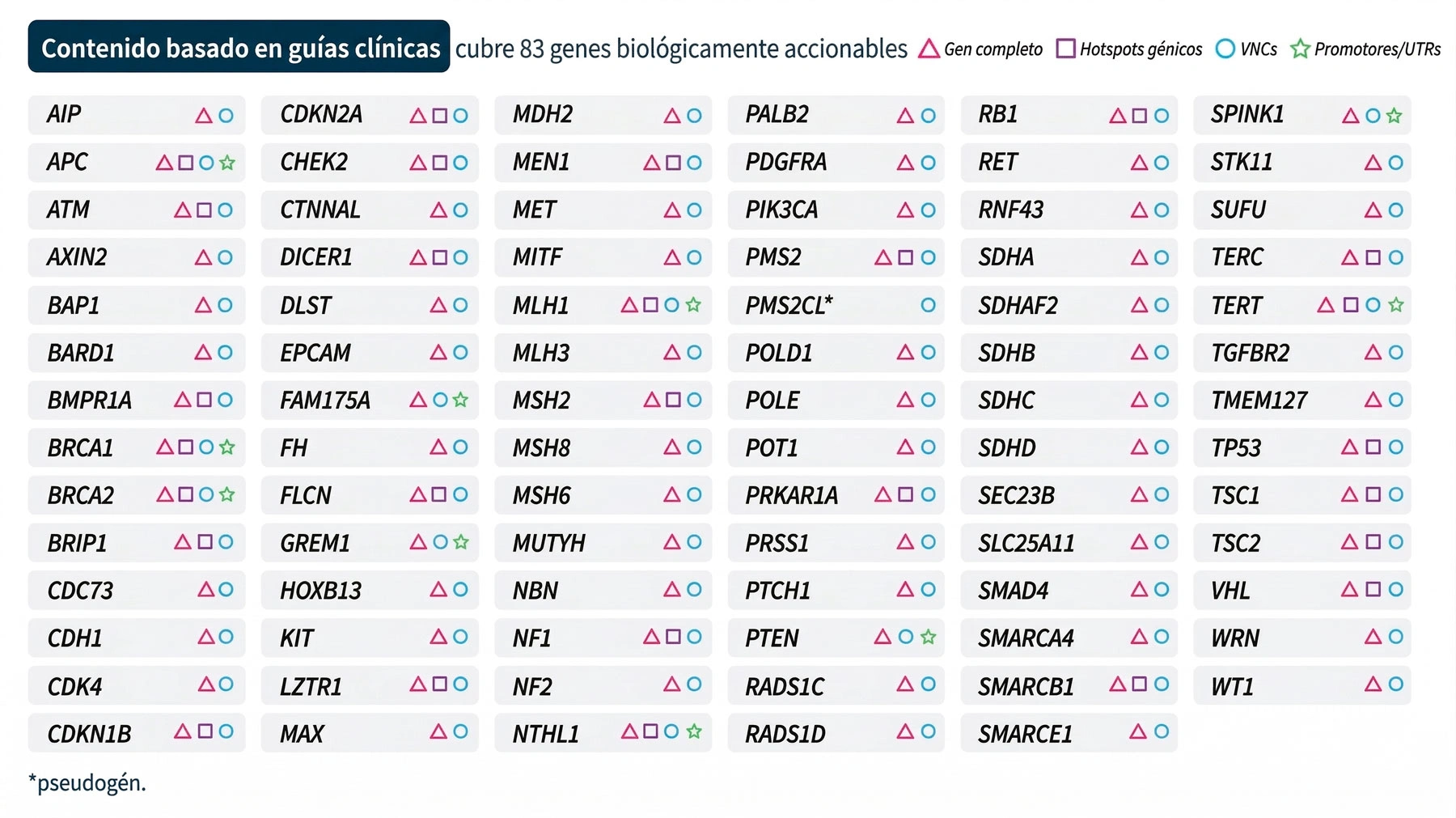Viewport: 1456px width, 818px height.
Task: Click the MLH1 gene label
Action: 541,306
